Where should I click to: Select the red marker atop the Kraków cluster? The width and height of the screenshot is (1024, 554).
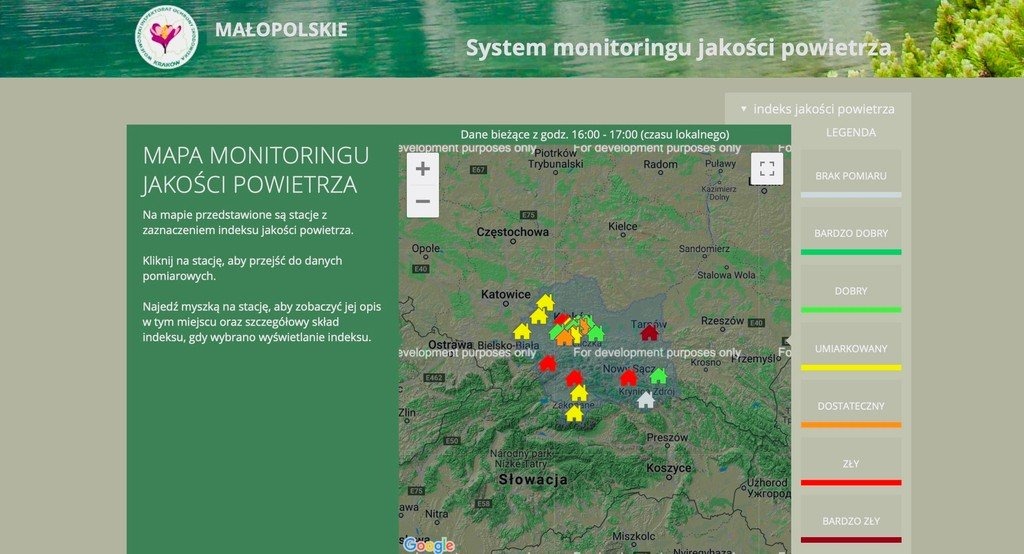tap(562, 318)
